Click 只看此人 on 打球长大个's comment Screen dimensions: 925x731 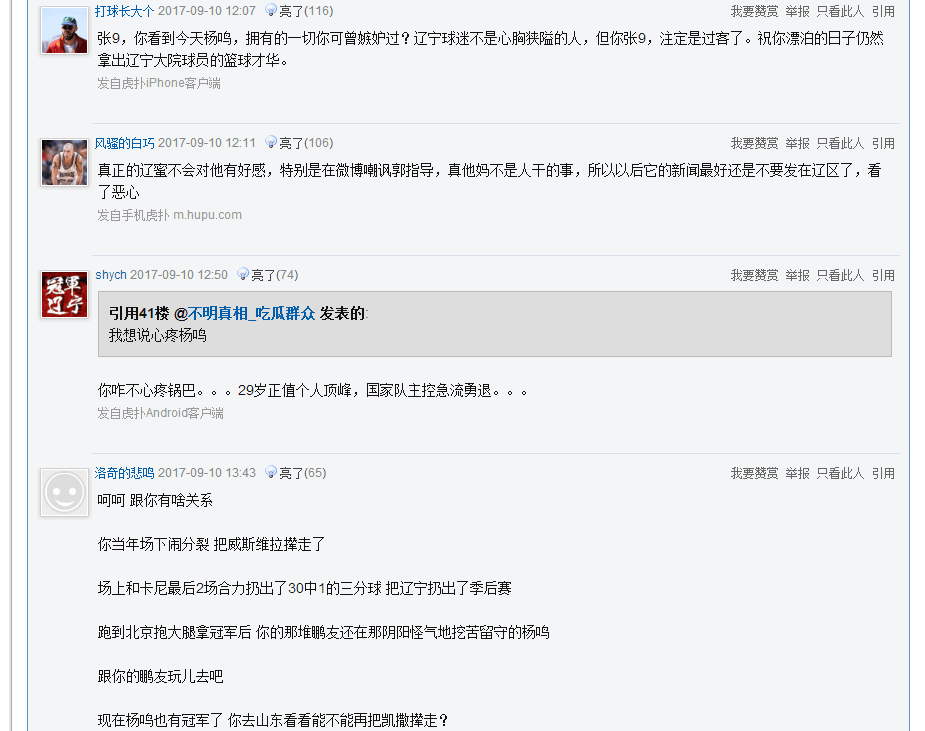click(x=840, y=11)
